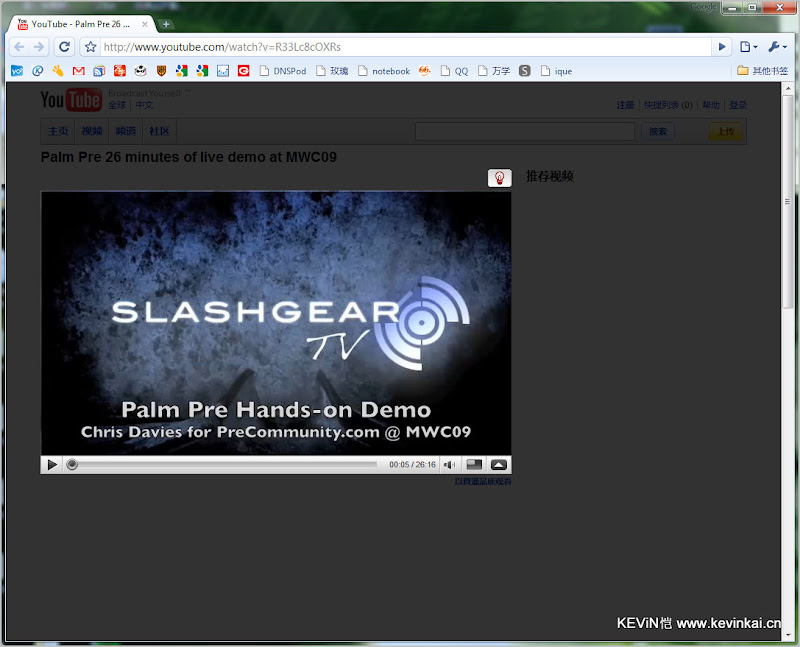Open the 玫瑰 bookmark
Screen dimensions: 800x647
[x=332, y=71]
